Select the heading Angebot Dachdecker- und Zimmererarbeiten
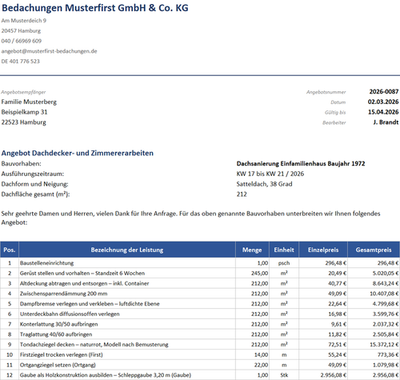400x380 pixels. point(77,153)
